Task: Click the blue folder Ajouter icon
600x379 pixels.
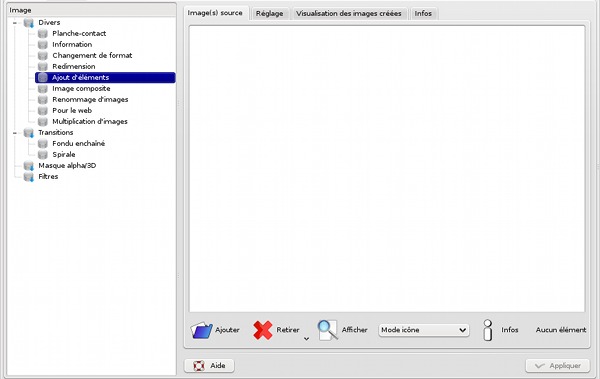Action: tap(201, 330)
